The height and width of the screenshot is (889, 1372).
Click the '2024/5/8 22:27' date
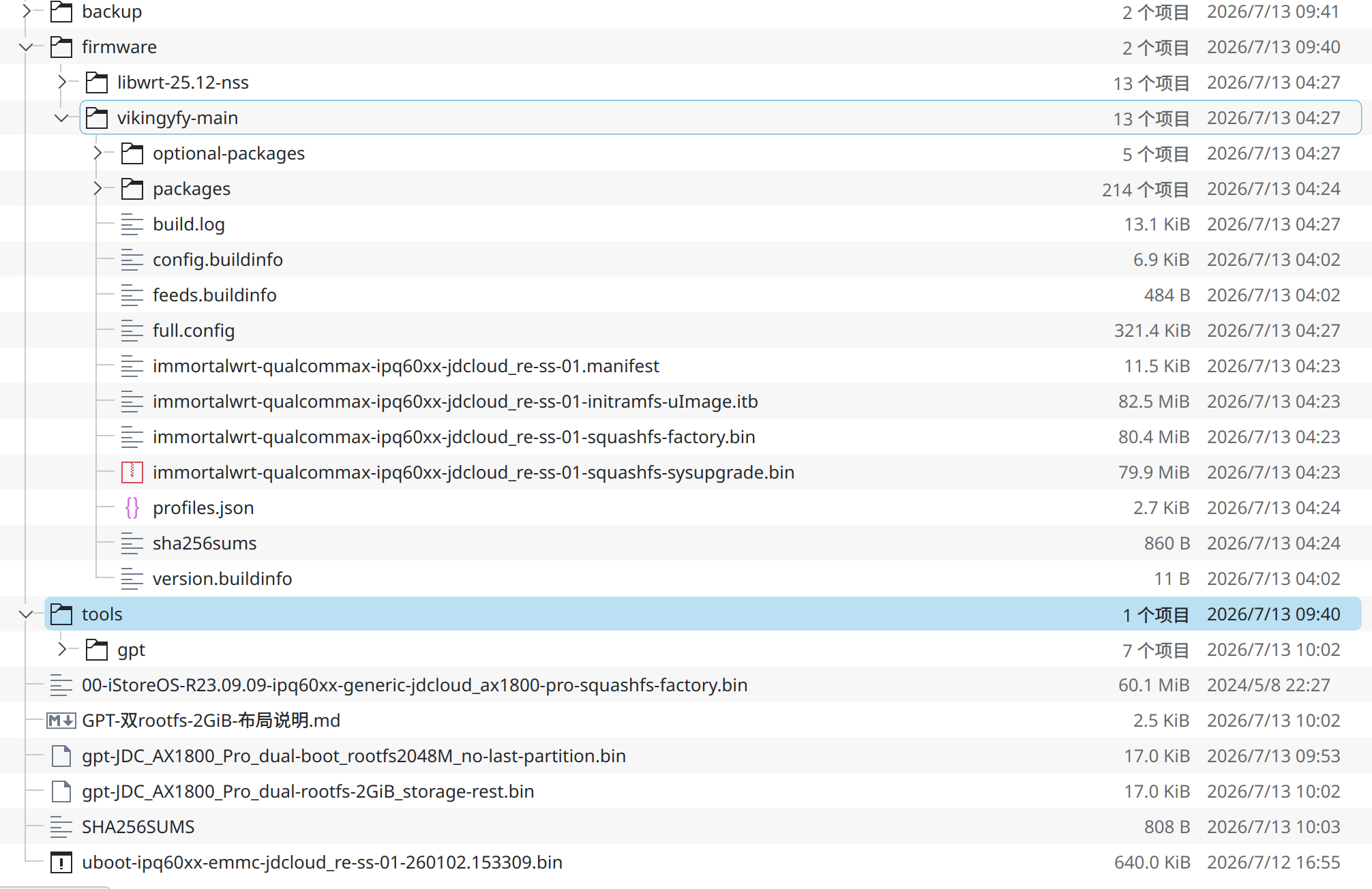coord(1268,685)
